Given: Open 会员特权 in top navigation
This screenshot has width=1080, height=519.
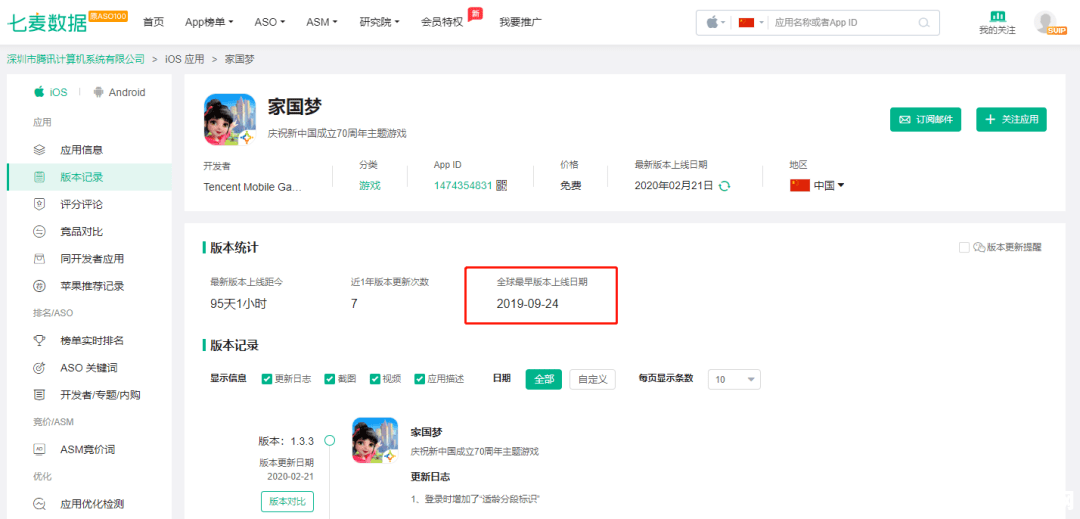Looking at the screenshot, I should [442, 22].
